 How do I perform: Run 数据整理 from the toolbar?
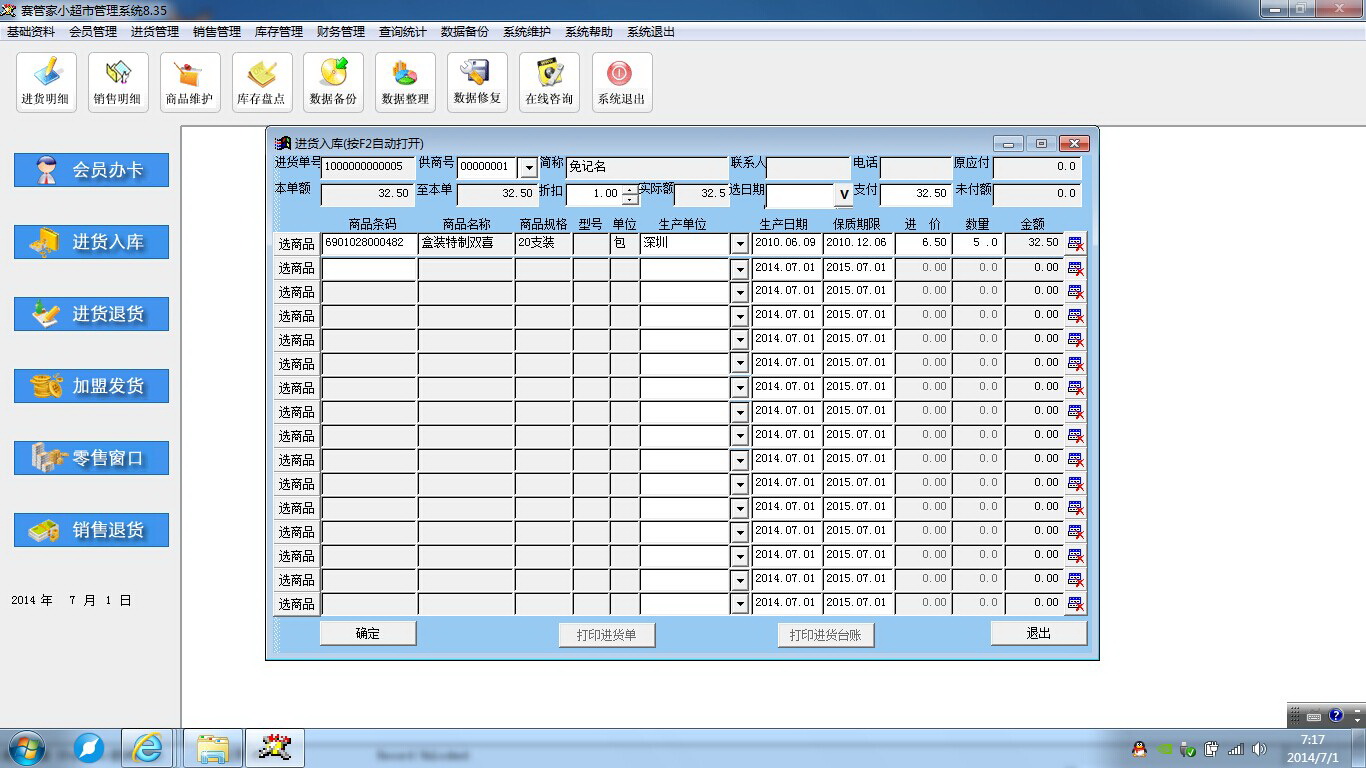pyautogui.click(x=406, y=82)
